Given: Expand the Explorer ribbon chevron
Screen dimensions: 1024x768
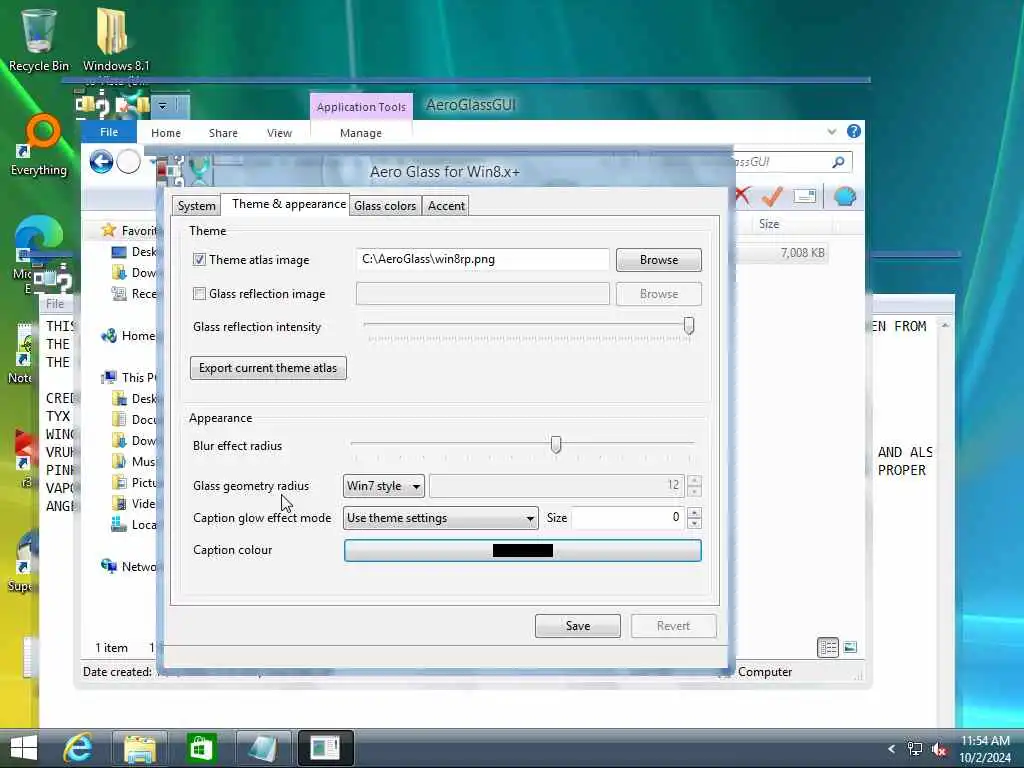Looking at the screenshot, I should [x=831, y=131].
